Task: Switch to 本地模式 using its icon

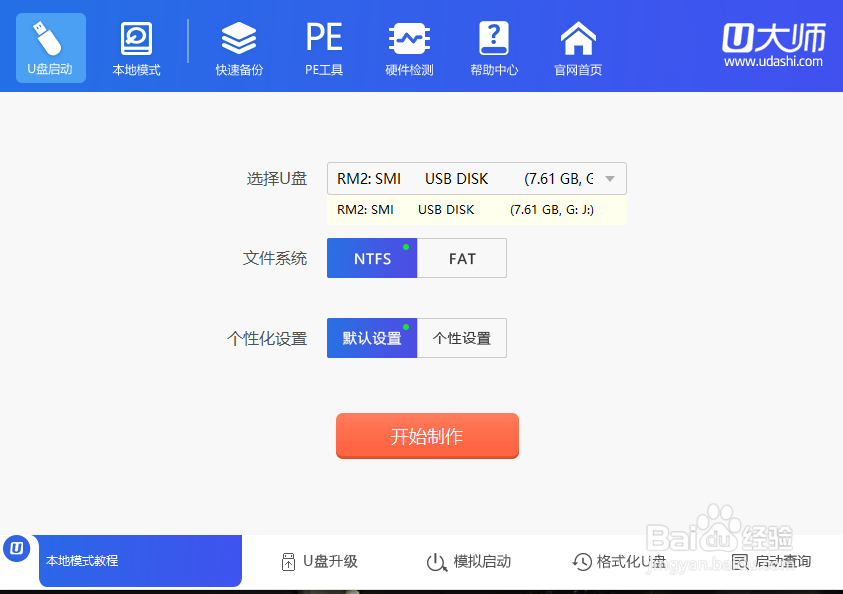Action: pos(135,47)
